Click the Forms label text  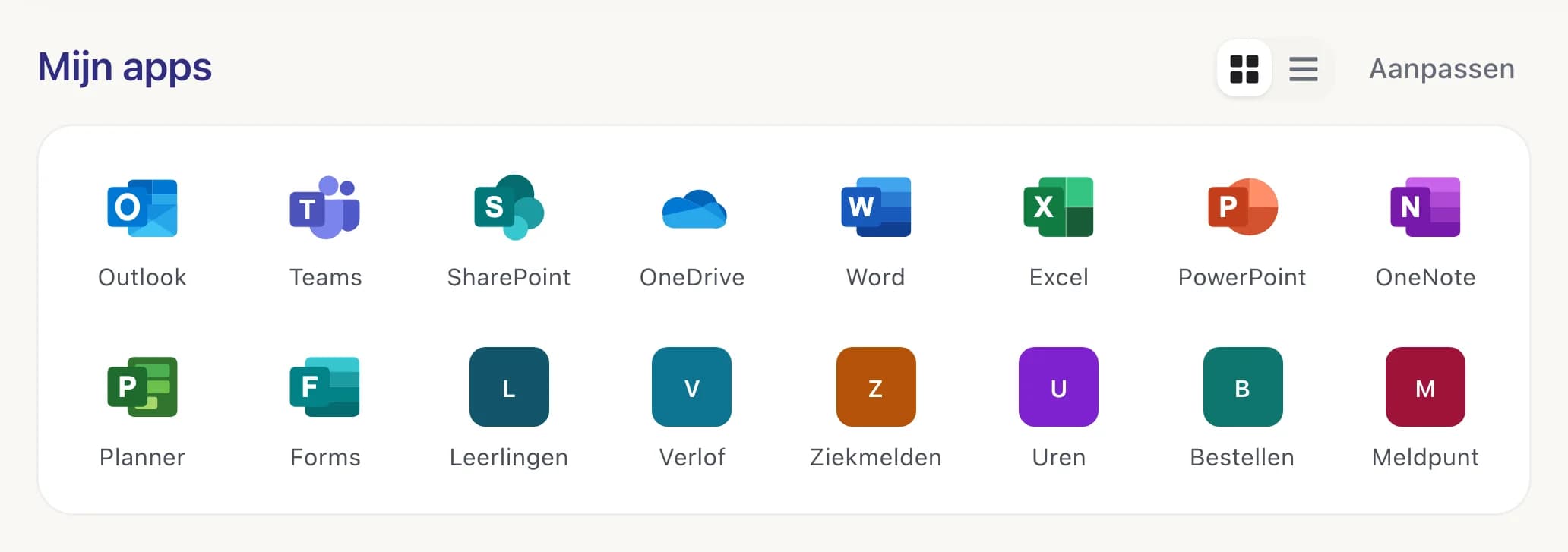325,457
